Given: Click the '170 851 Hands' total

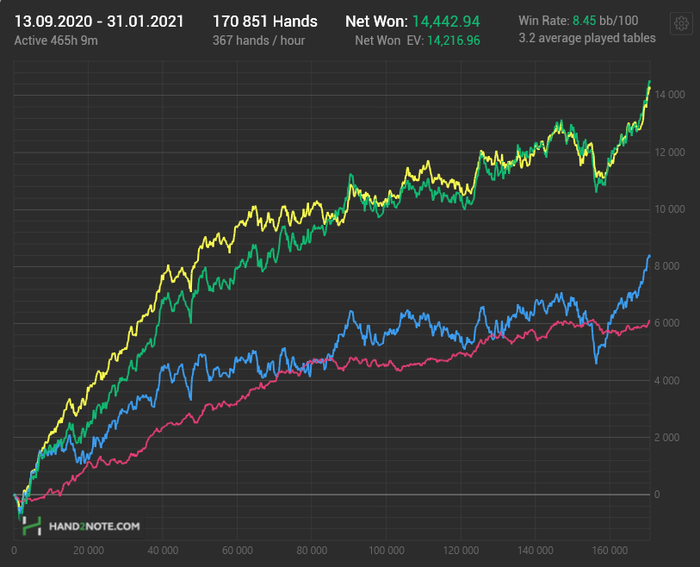Looking at the screenshot, I should (265, 21).
